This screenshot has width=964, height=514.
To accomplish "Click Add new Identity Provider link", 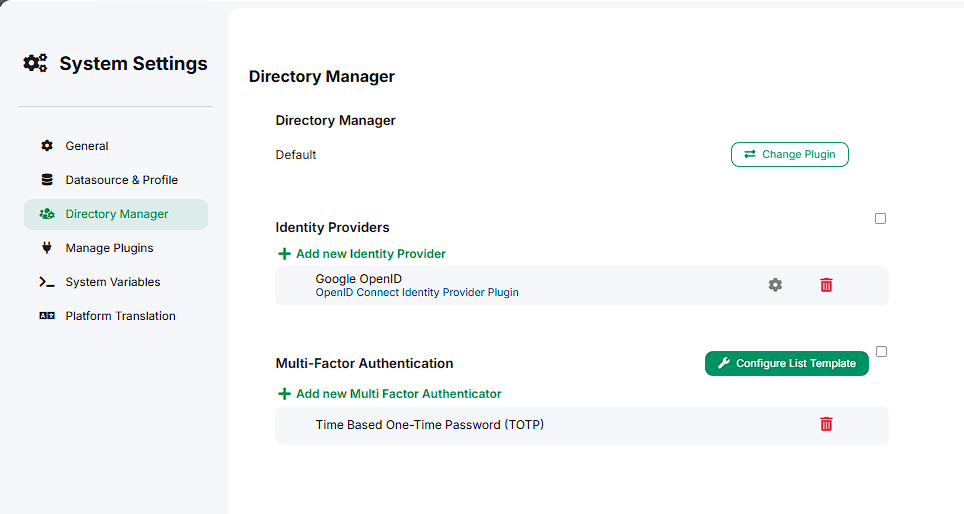I will pyautogui.click(x=371, y=254).
